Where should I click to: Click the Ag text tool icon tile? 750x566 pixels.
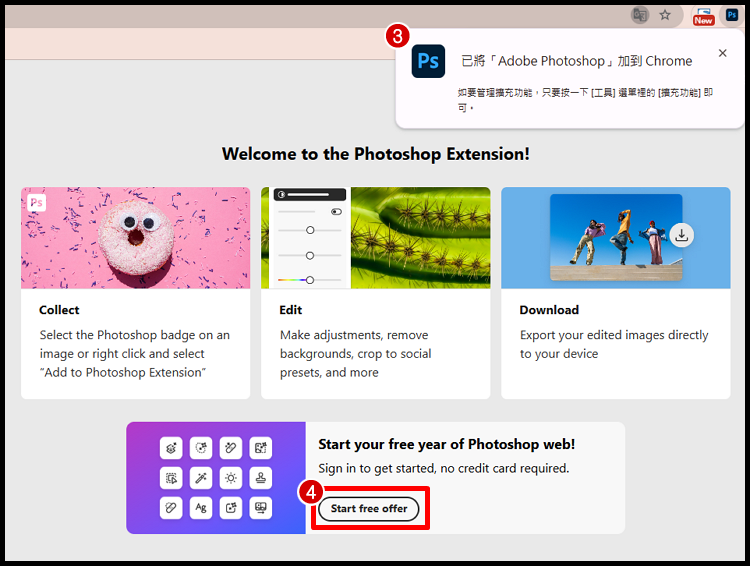point(201,508)
